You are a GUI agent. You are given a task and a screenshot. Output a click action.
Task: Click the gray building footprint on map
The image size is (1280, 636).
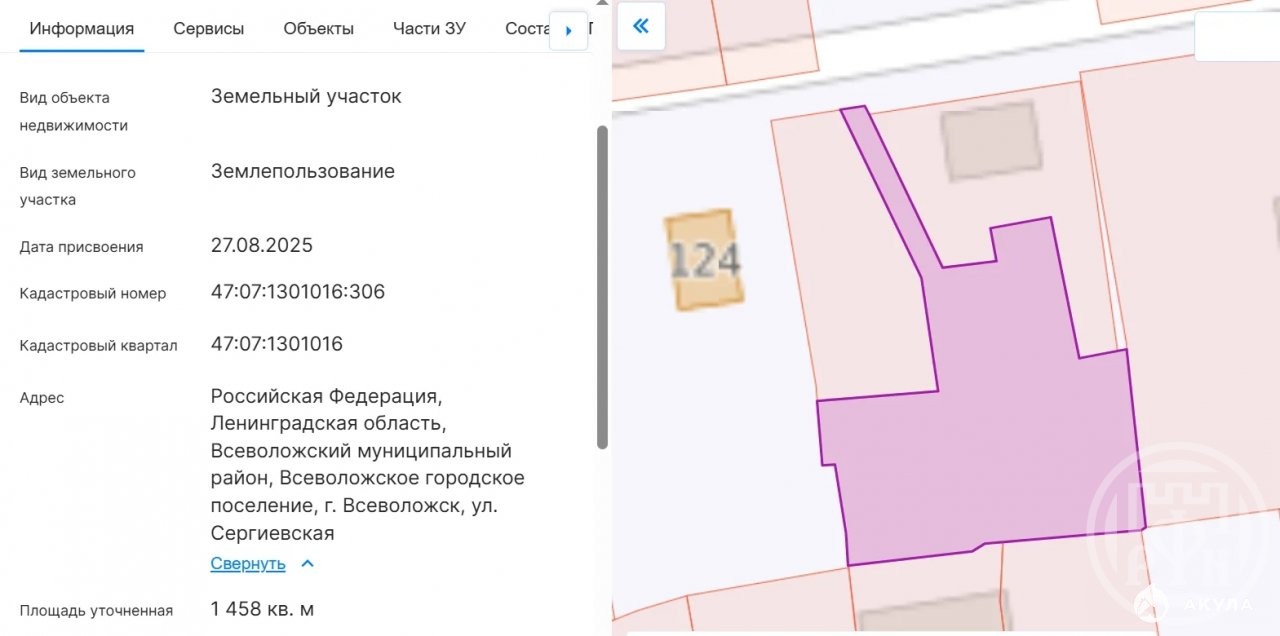coord(992,141)
